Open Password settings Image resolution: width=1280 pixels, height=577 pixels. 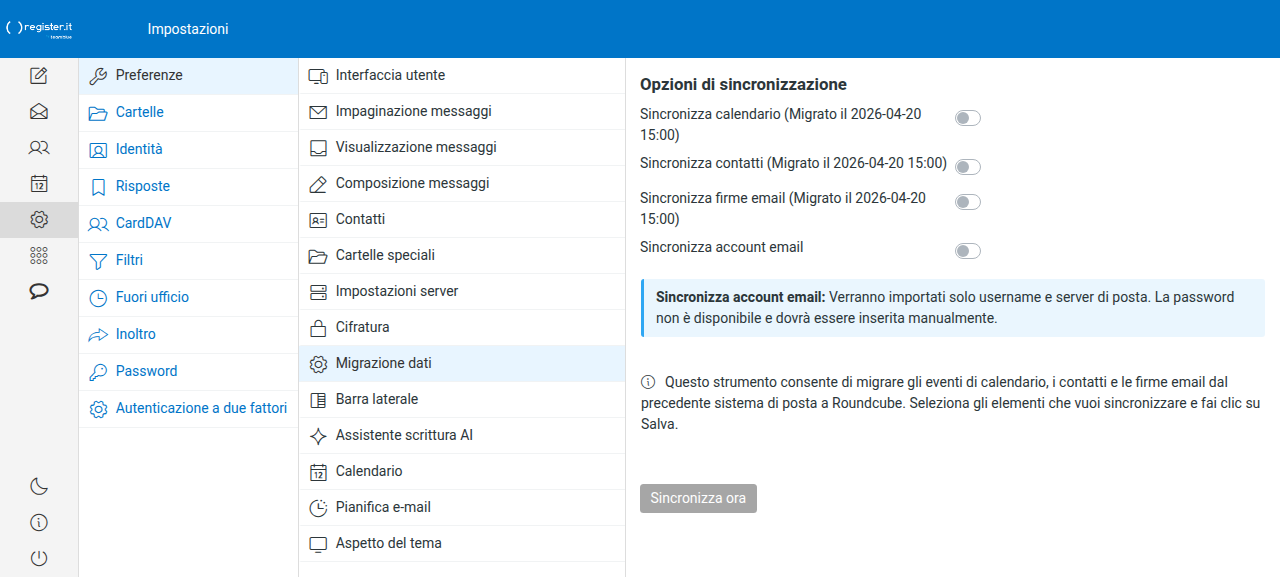(188, 371)
